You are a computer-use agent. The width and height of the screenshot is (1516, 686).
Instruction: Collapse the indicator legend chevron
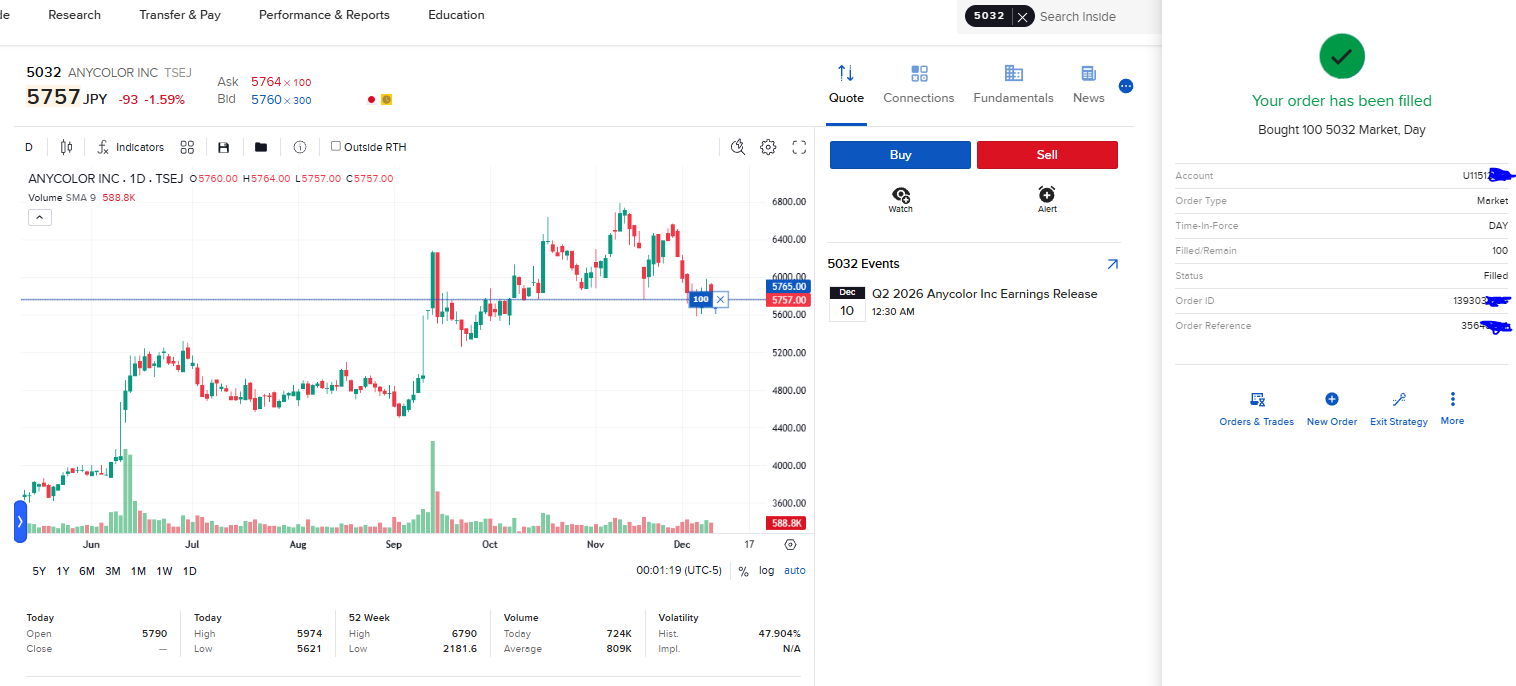(x=39, y=217)
